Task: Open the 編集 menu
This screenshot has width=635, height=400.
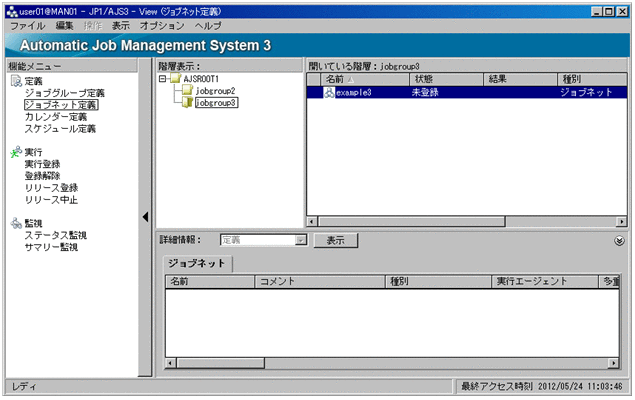Action: coord(64,26)
